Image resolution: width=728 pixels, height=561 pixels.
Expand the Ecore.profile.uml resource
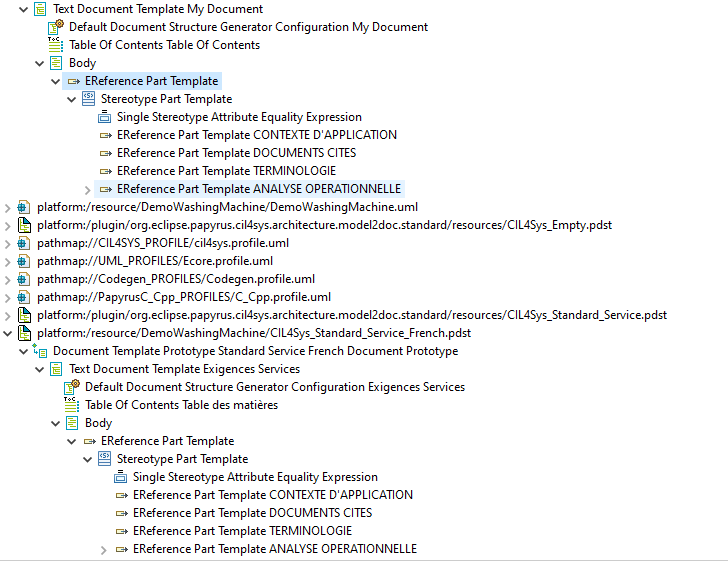[x=7, y=262]
